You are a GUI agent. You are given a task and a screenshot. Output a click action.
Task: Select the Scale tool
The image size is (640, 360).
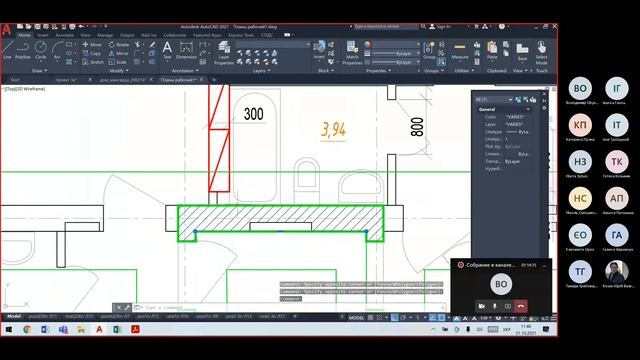tap(118, 62)
